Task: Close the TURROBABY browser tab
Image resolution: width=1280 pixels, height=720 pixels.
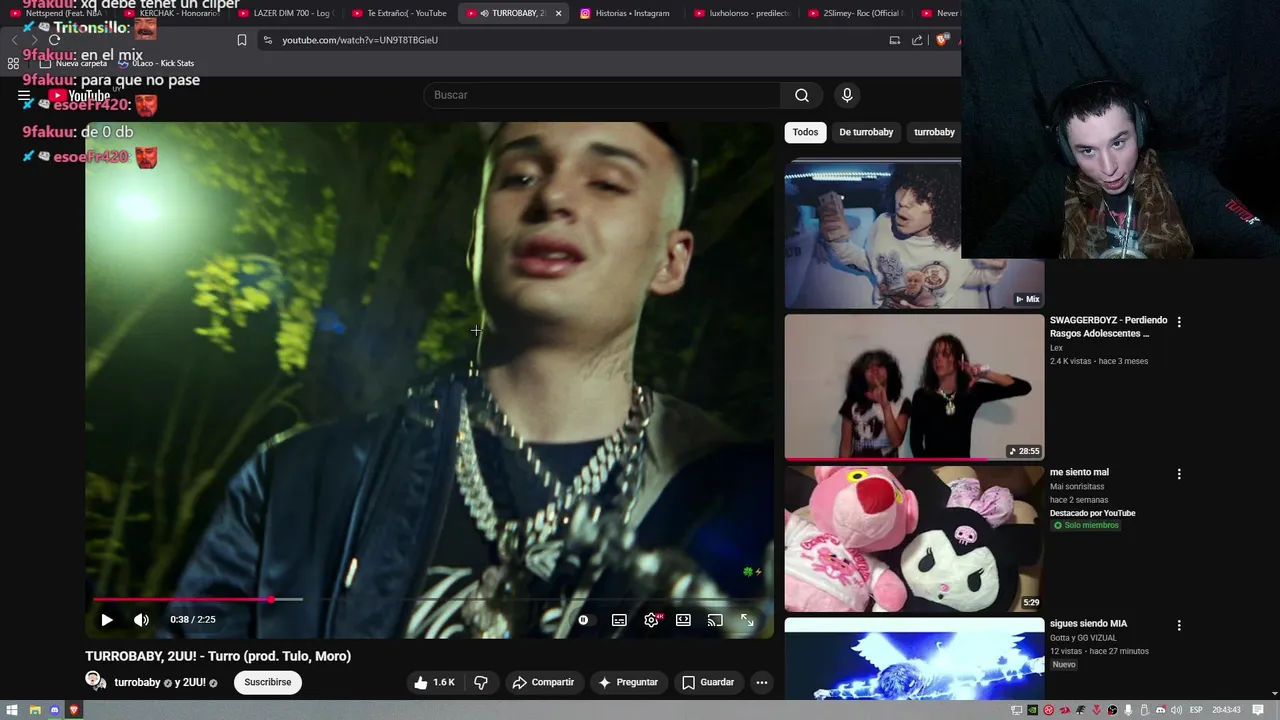Action: tap(559, 13)
